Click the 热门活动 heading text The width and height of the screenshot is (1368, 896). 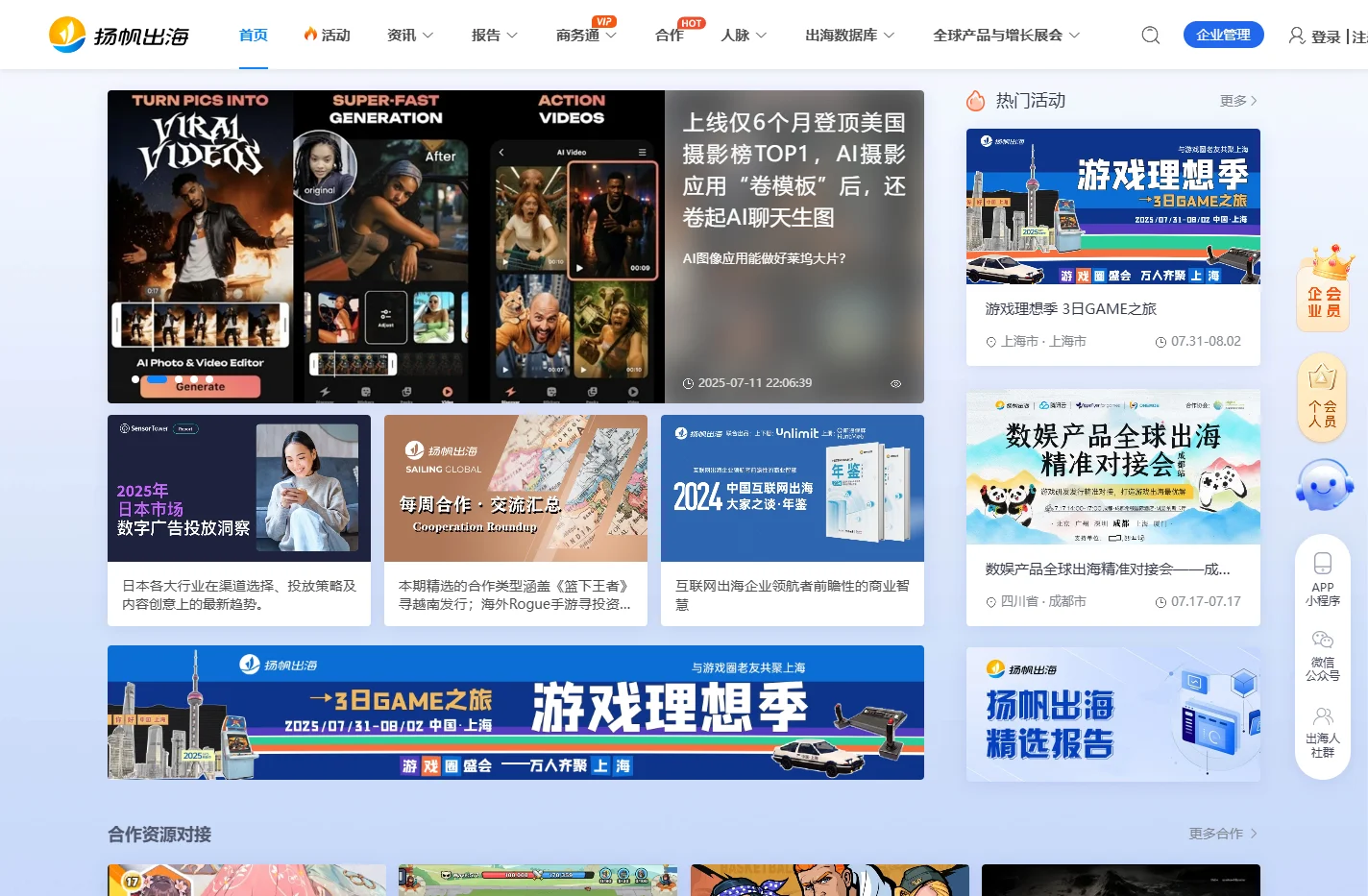(x=1031, y=101)
